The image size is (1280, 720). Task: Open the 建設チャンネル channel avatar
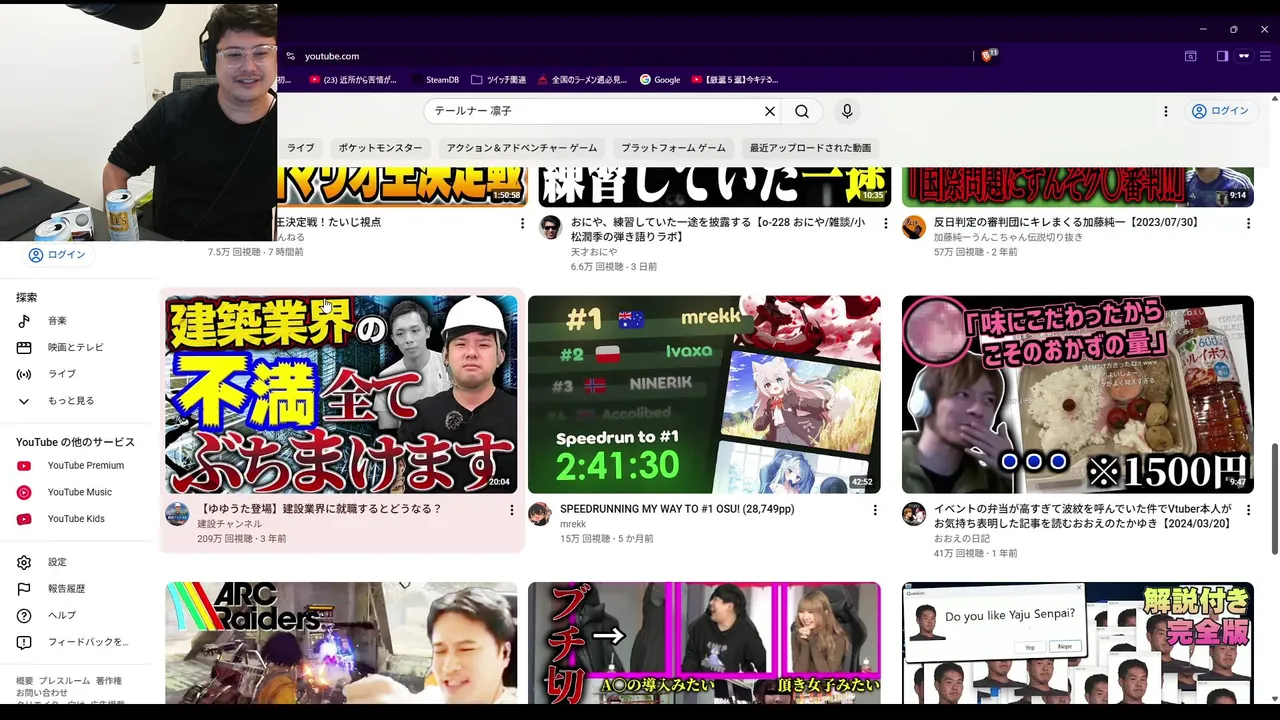(177, 514)
